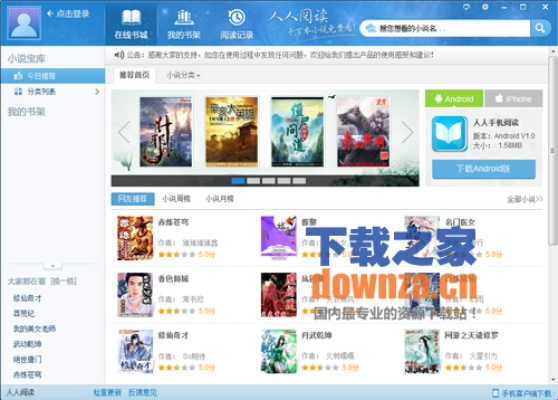This screenshot has width=558, height=400.
Task: Open the bottom-right 天谴修罗 book cover
Action: pos(422,351)
